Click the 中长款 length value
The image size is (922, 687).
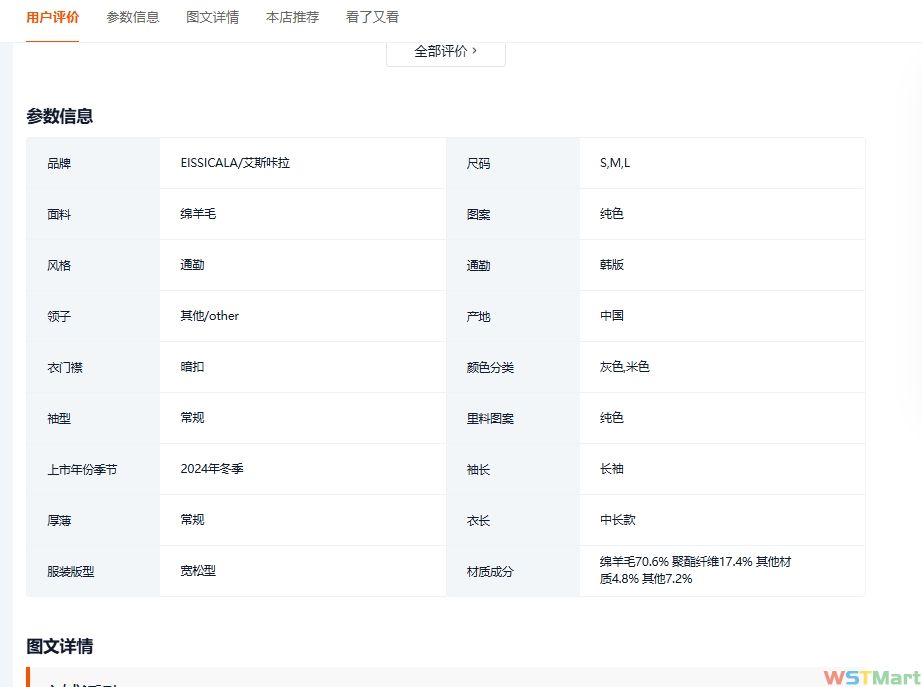(x=618, y=520)
